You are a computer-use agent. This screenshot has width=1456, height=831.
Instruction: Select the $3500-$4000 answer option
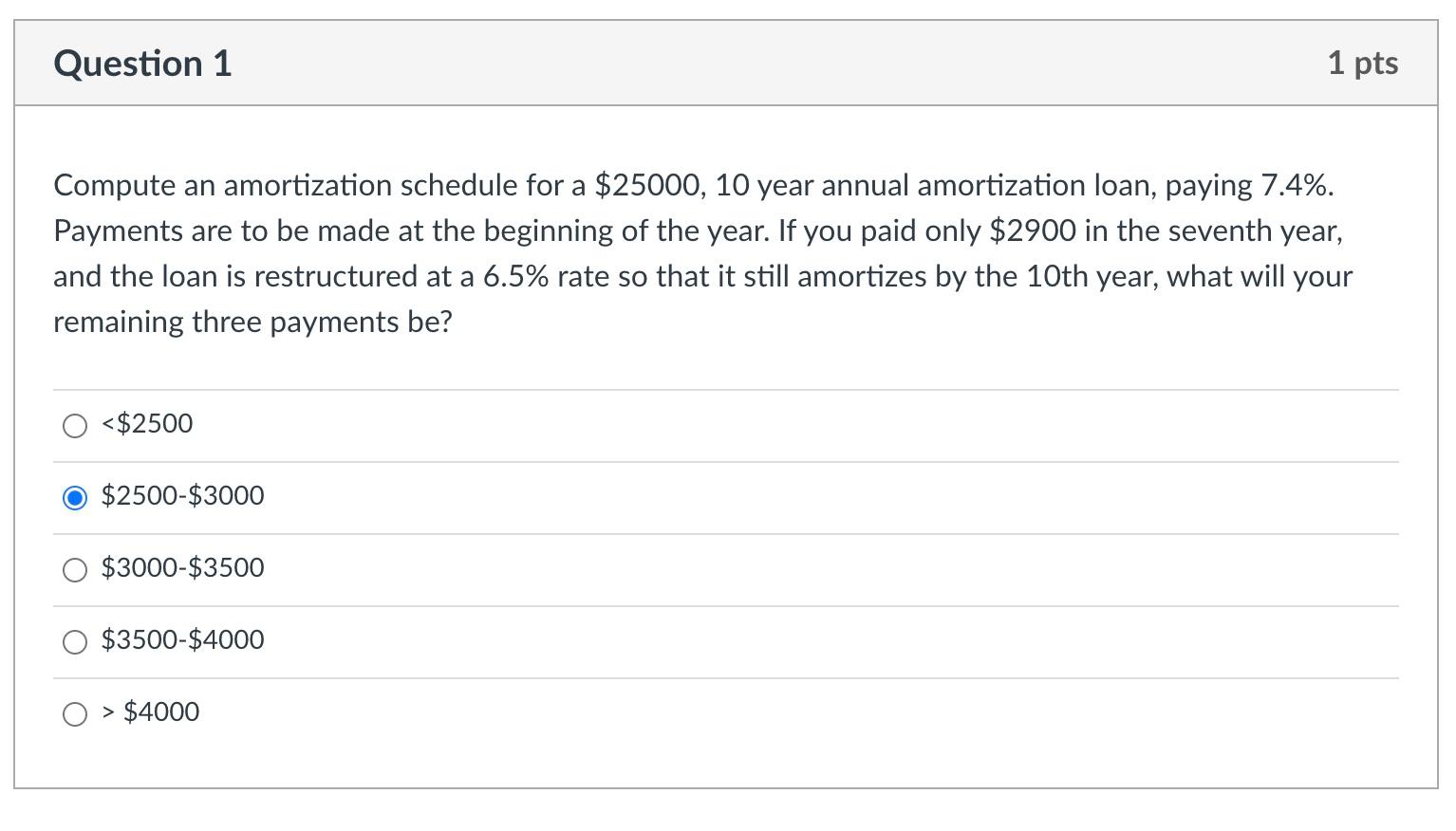click(x=75, y=642)
